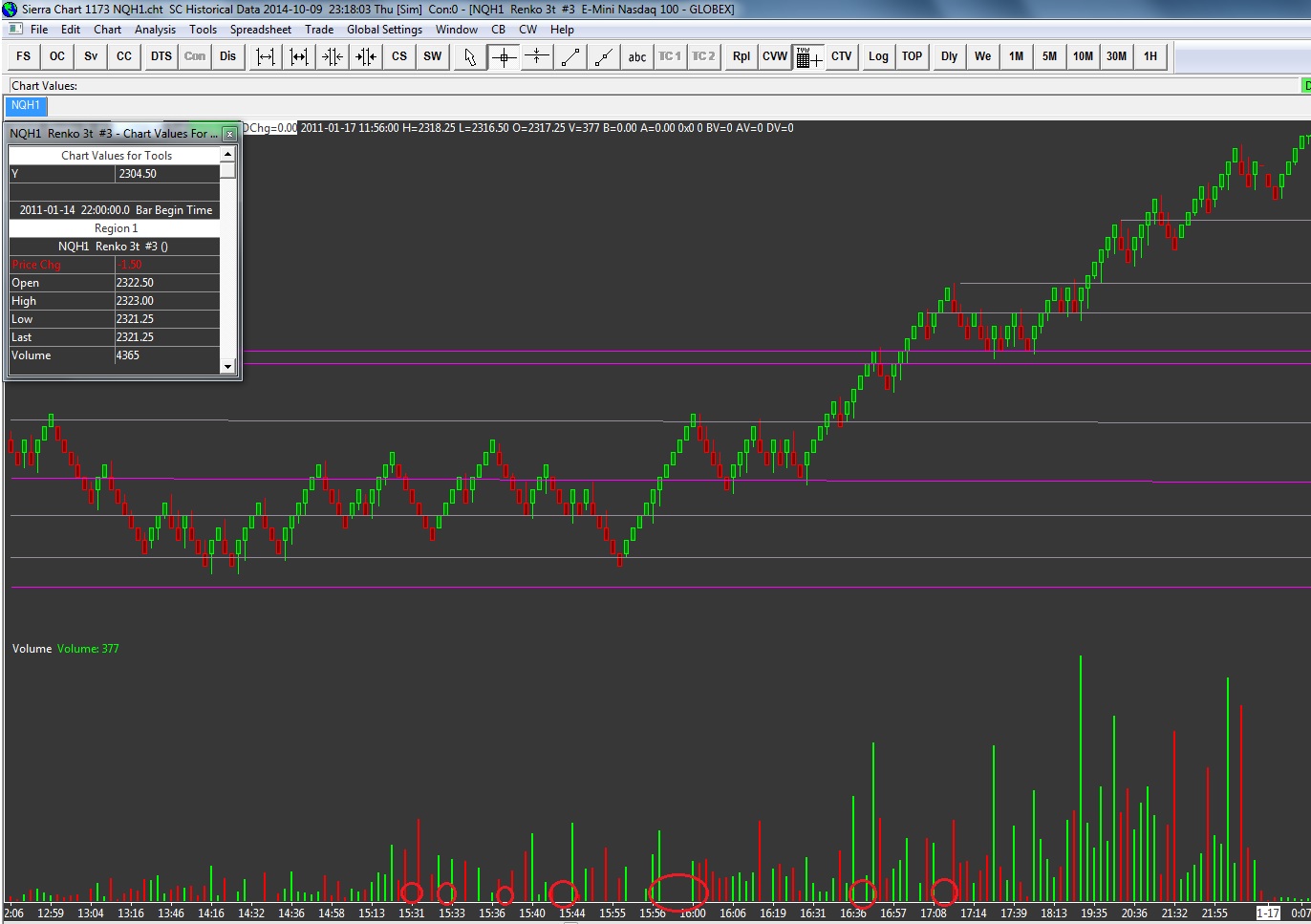The width and height of the screenshot is (1311, 924).
Task: Click the Sierra Chart application icon in title bar
Action: click(11, 9)
